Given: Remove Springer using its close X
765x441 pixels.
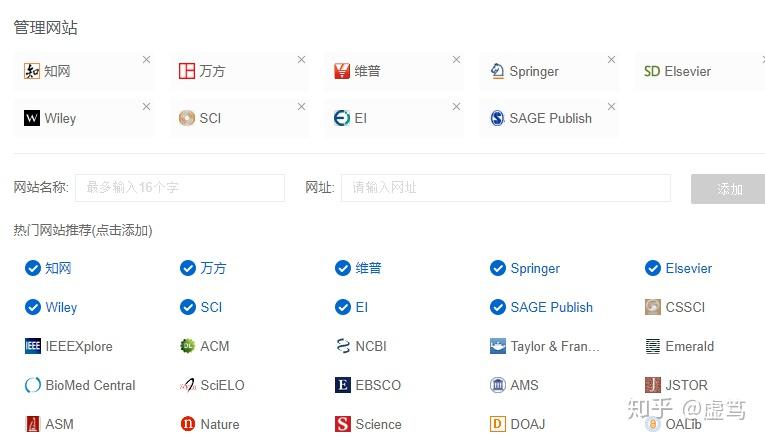Looking at the screenshot, I should (611, 60).
